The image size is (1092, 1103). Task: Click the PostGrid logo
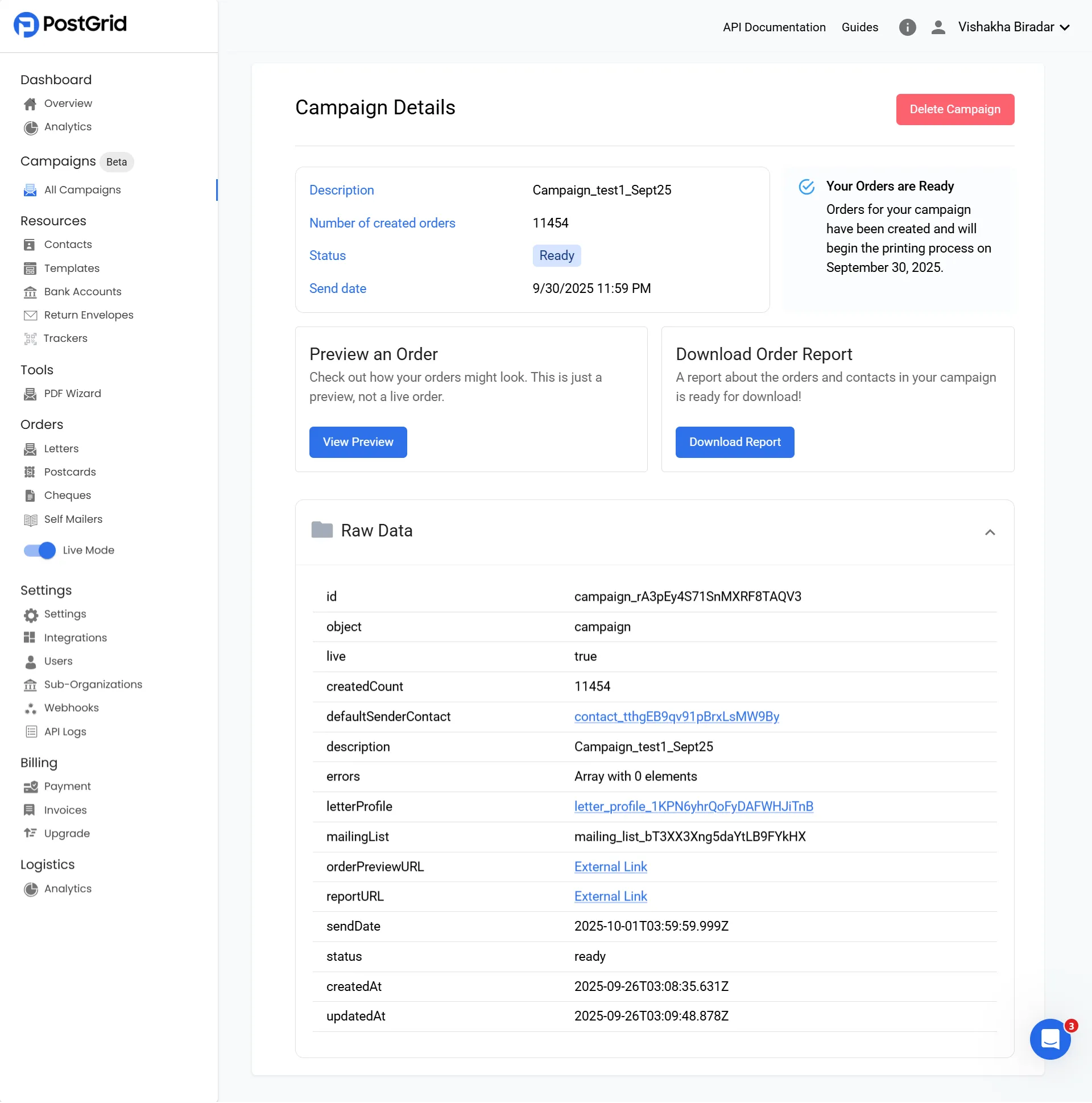click(69, 24)
